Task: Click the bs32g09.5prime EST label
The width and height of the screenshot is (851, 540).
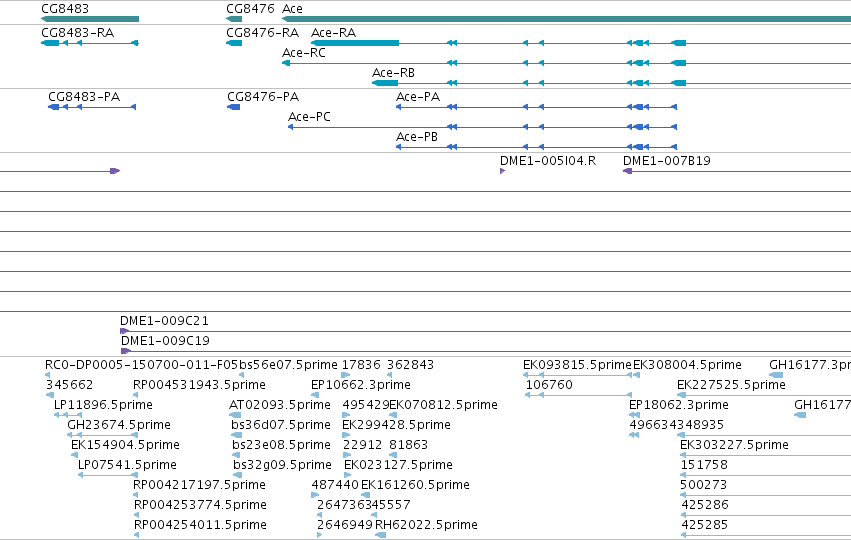Action: point(282,465)
